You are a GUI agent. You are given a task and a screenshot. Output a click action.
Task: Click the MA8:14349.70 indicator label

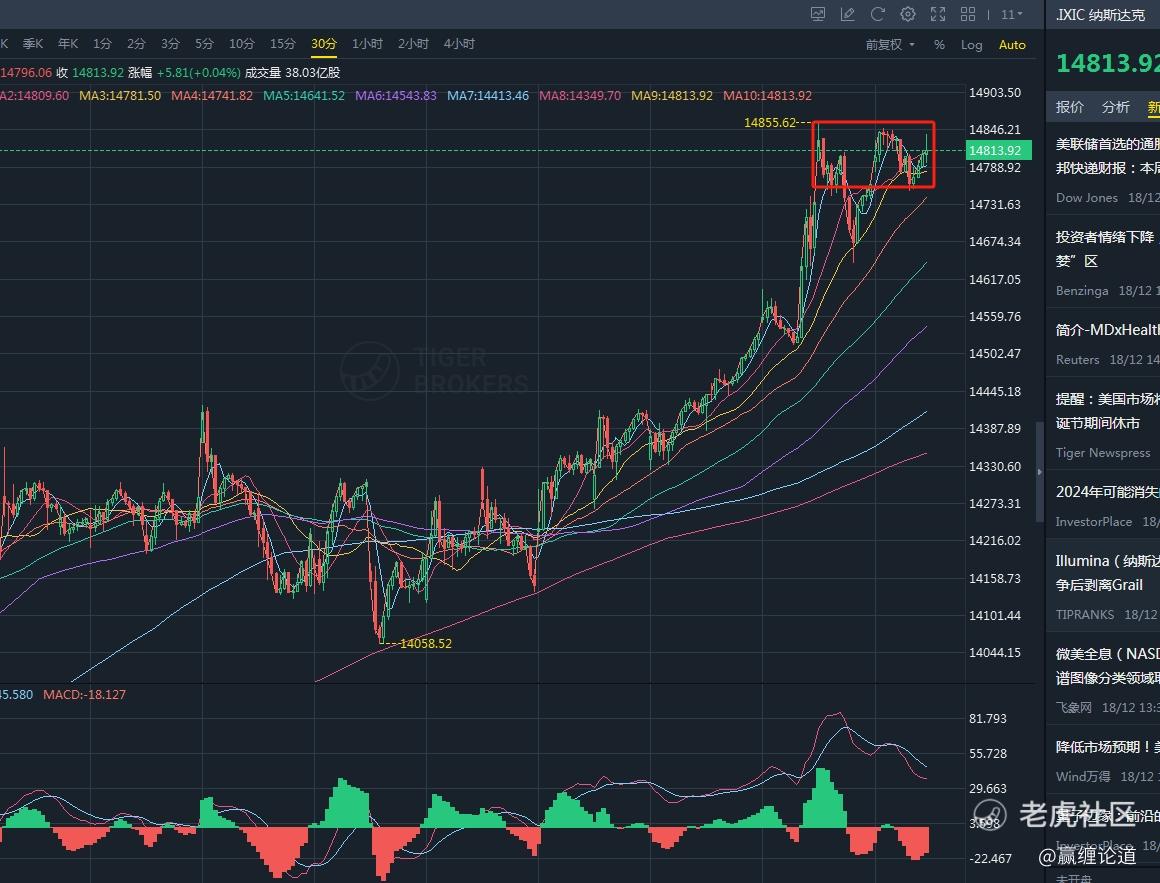point(580,95)
